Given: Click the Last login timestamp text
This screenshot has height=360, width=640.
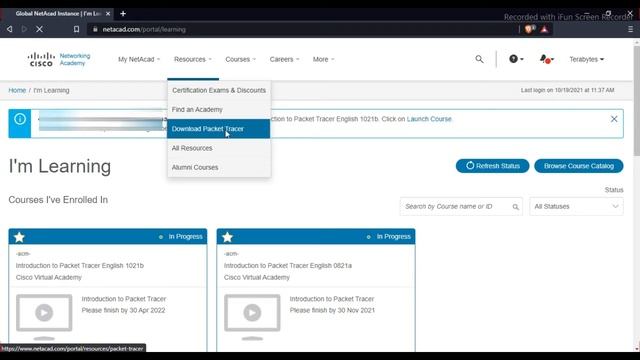Looking at the screenshot, I should point(567,90).
